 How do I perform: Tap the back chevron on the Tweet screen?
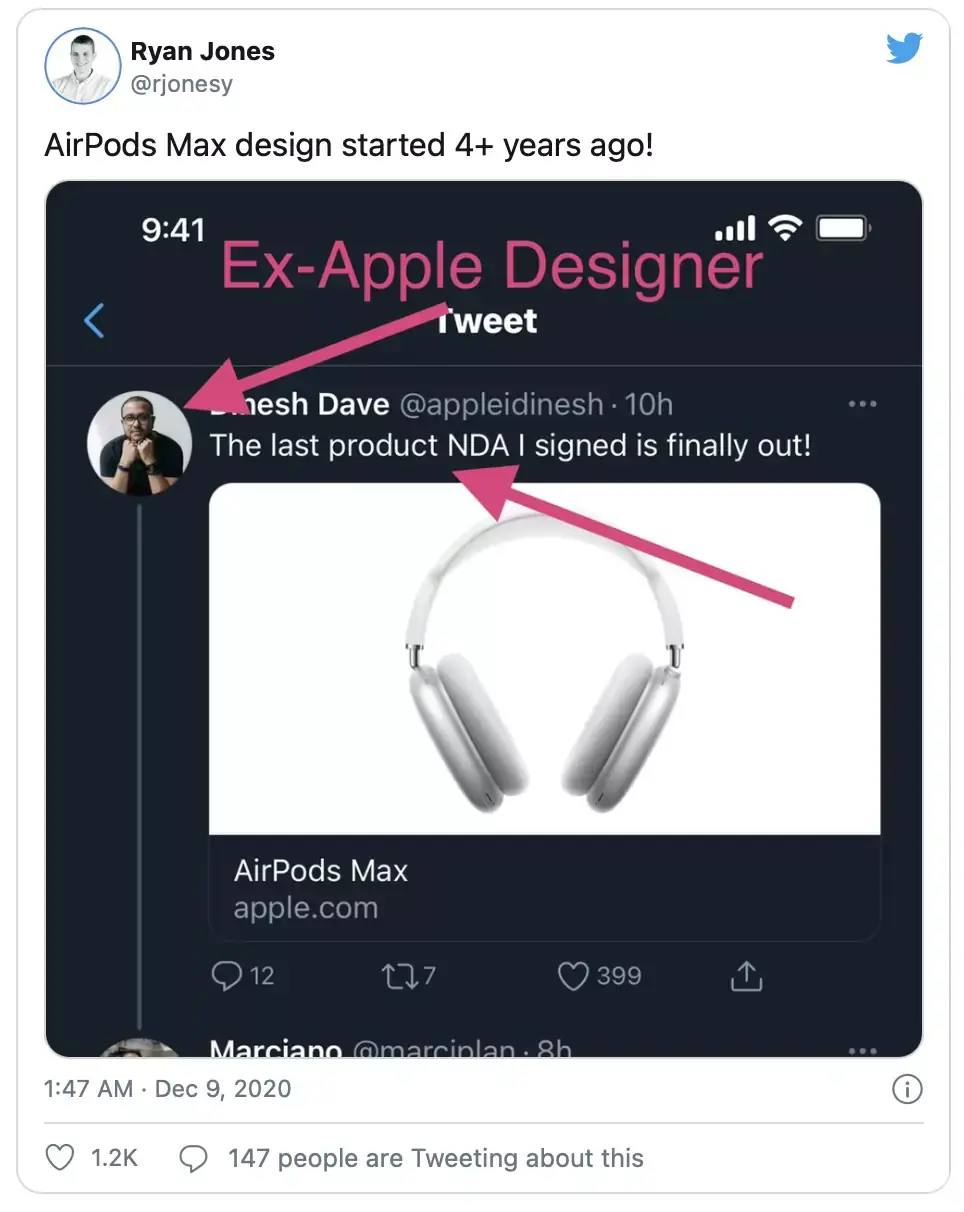(92, 321)
